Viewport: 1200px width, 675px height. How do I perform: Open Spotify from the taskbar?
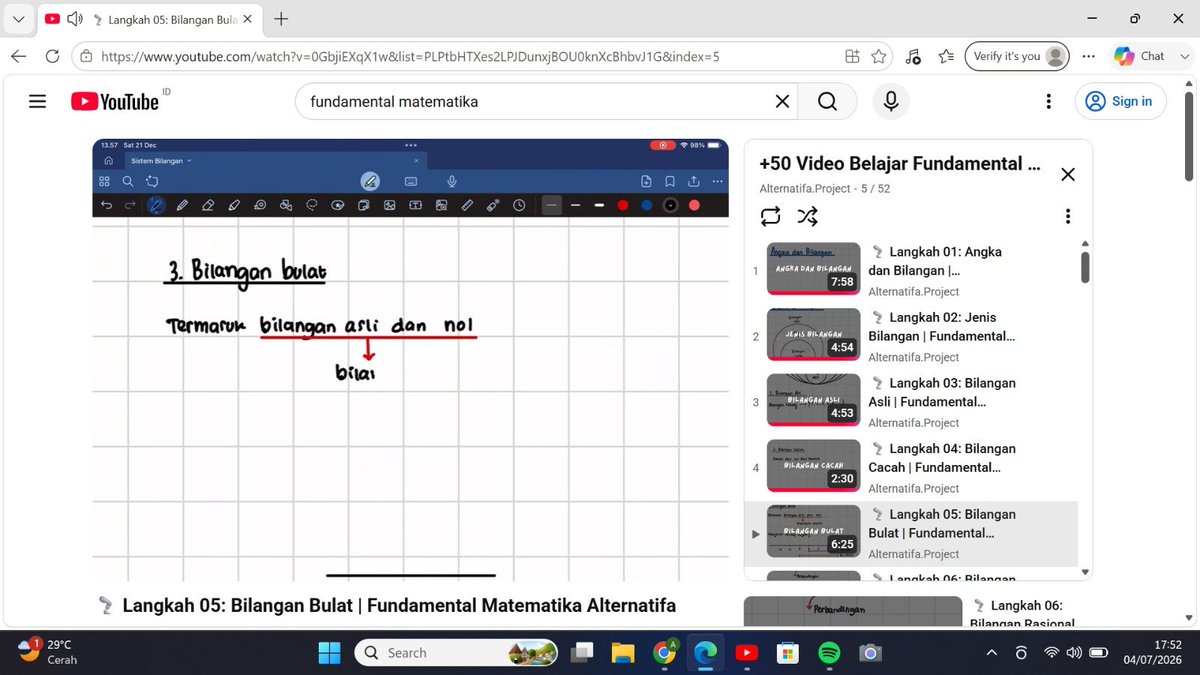(x=829, y=653)
